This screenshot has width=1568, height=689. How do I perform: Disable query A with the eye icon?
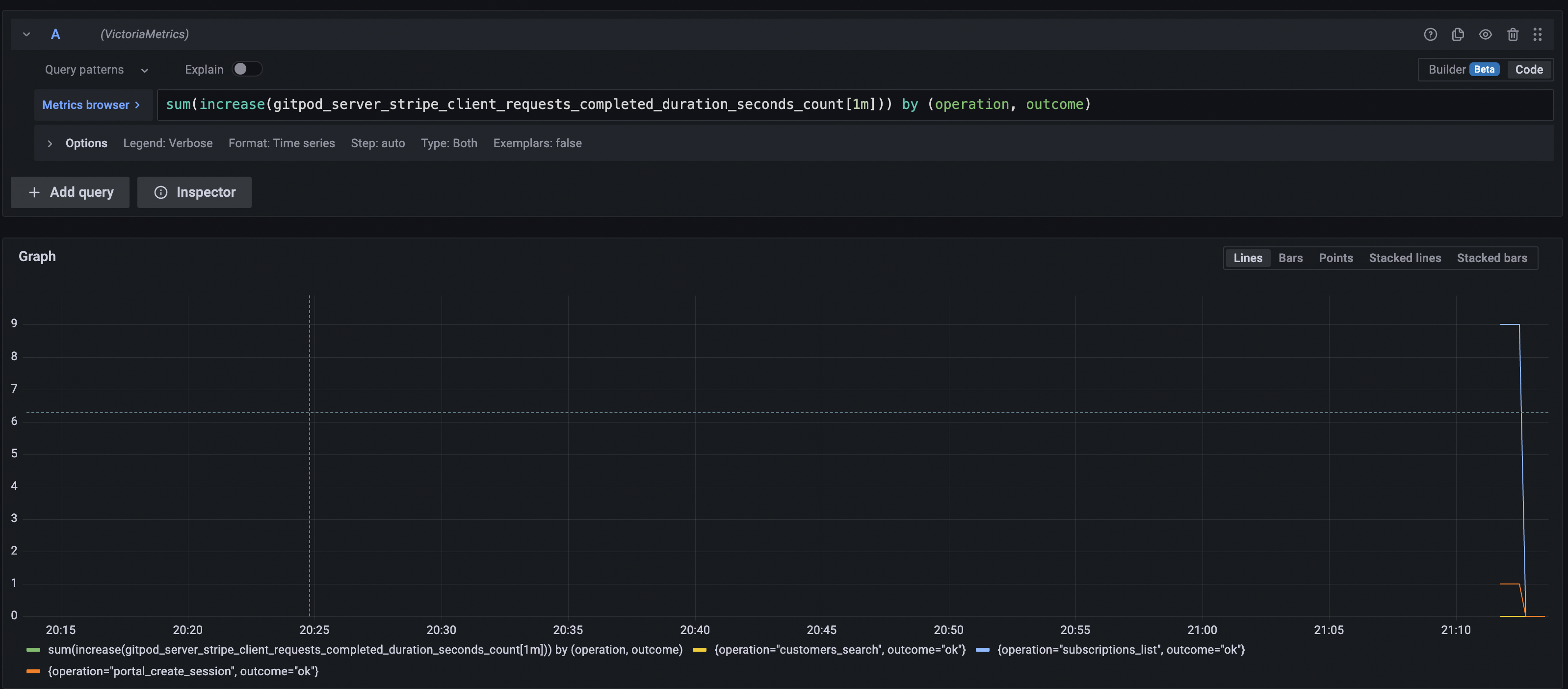click(x=1486, y=34)
